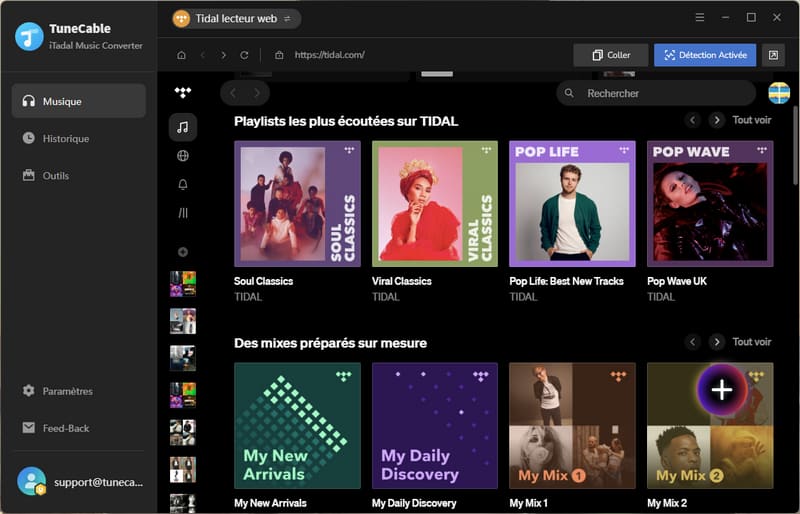800x514 pixels.
Task: Click the My Mix 1 title text
Action: [x=529, y=503]
